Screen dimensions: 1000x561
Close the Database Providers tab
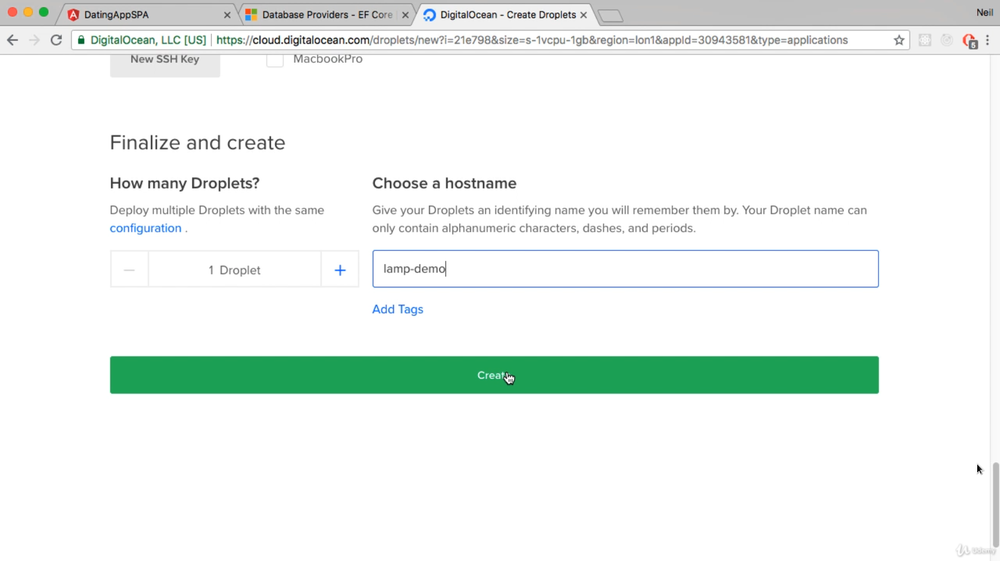click(x=405, y=15)
